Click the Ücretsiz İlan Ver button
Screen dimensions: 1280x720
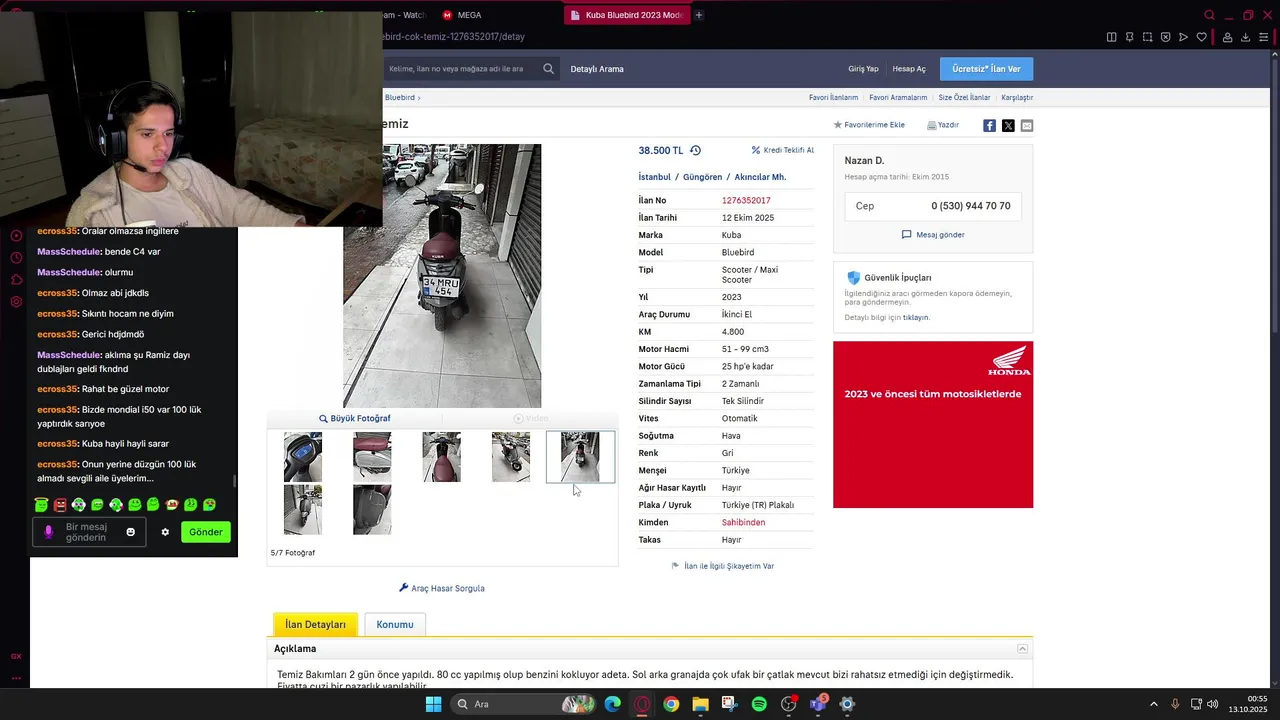[986, 69]
